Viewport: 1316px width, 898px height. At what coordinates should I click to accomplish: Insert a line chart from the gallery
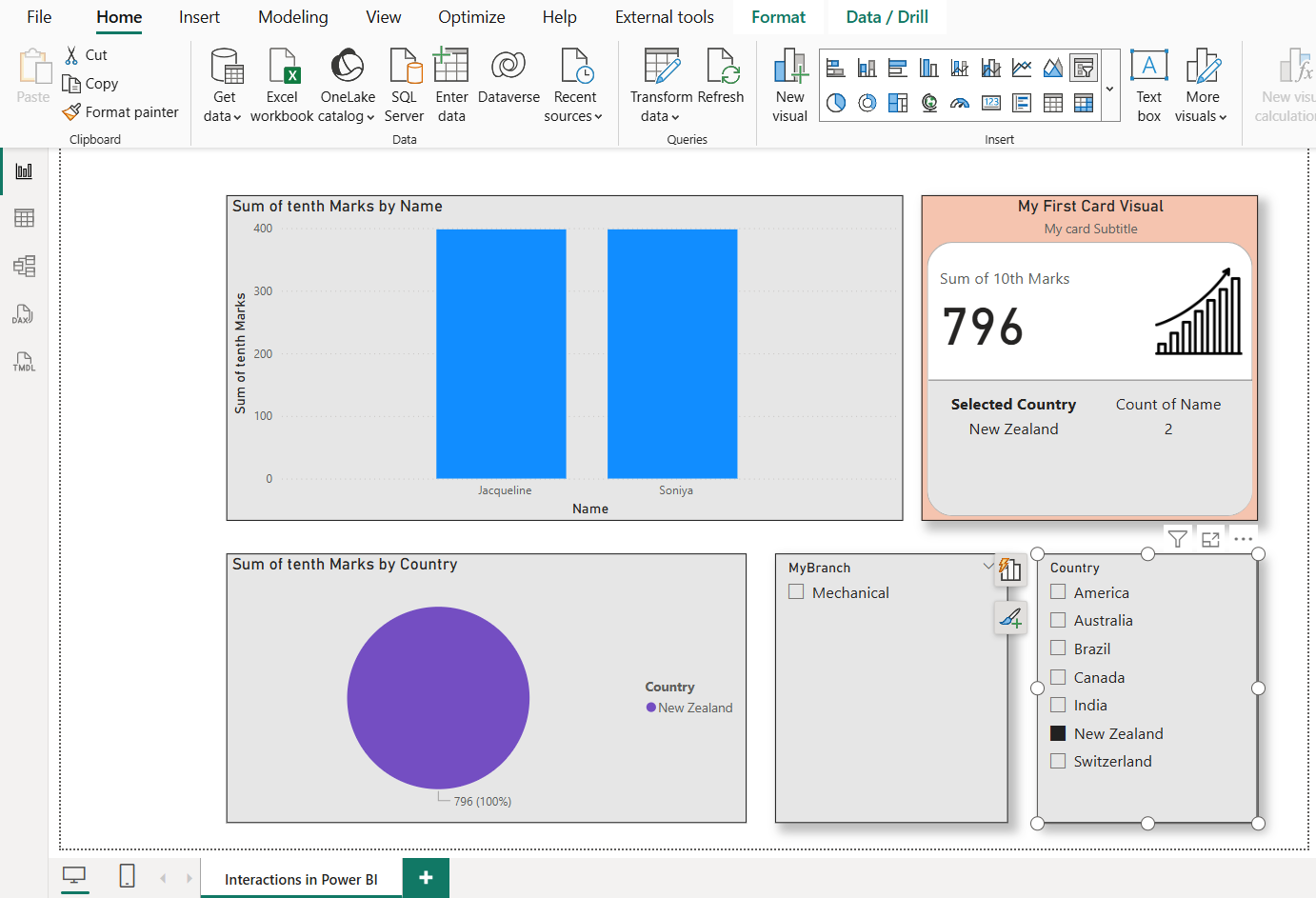1022,68
